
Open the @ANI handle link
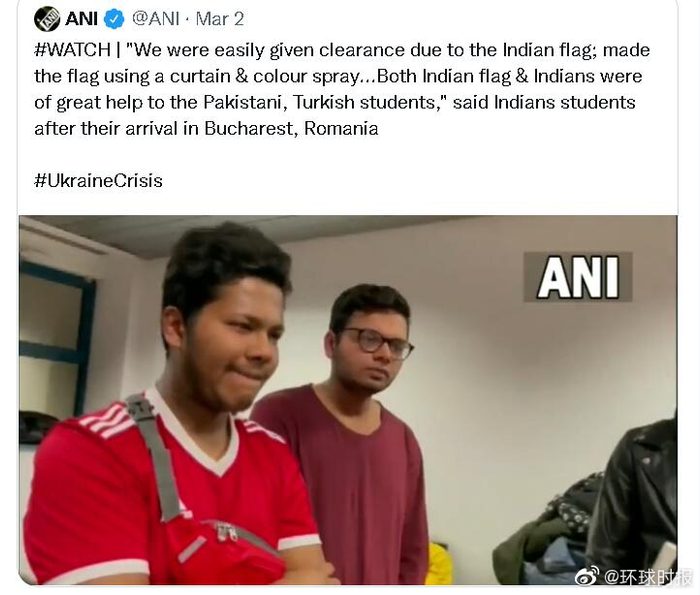coord(156,19)
